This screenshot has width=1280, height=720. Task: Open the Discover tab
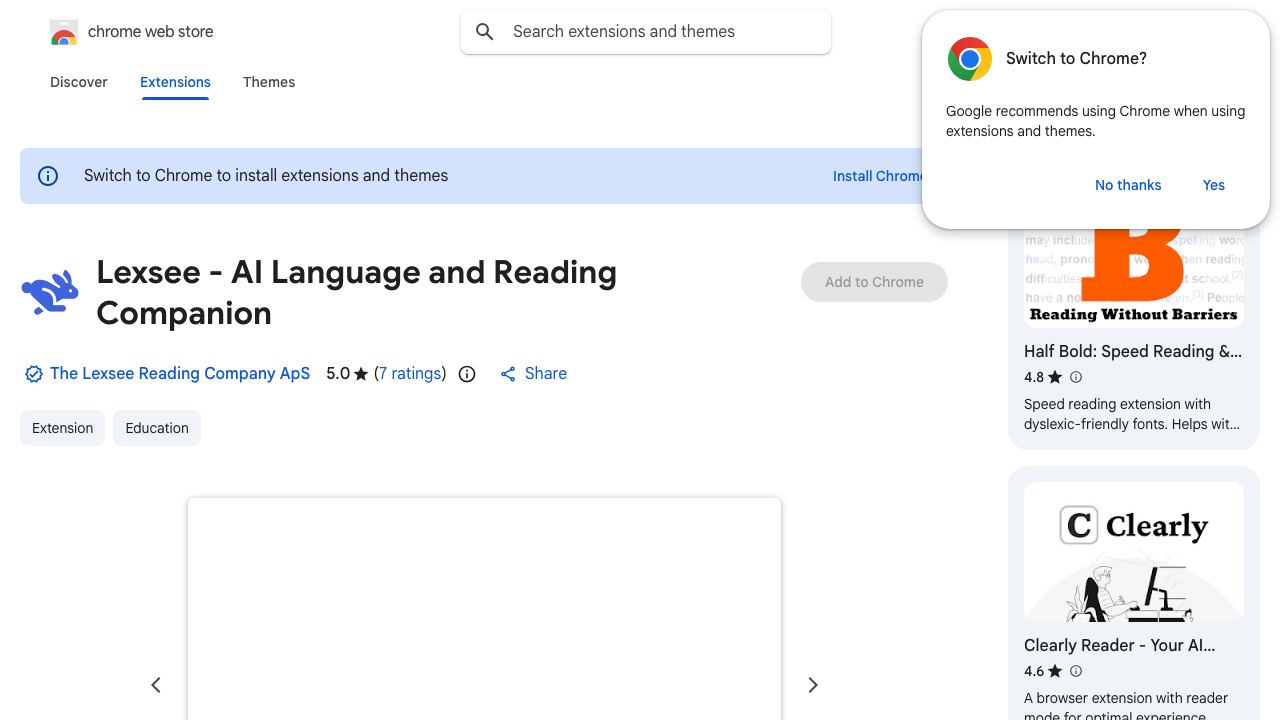click(79, 82)
